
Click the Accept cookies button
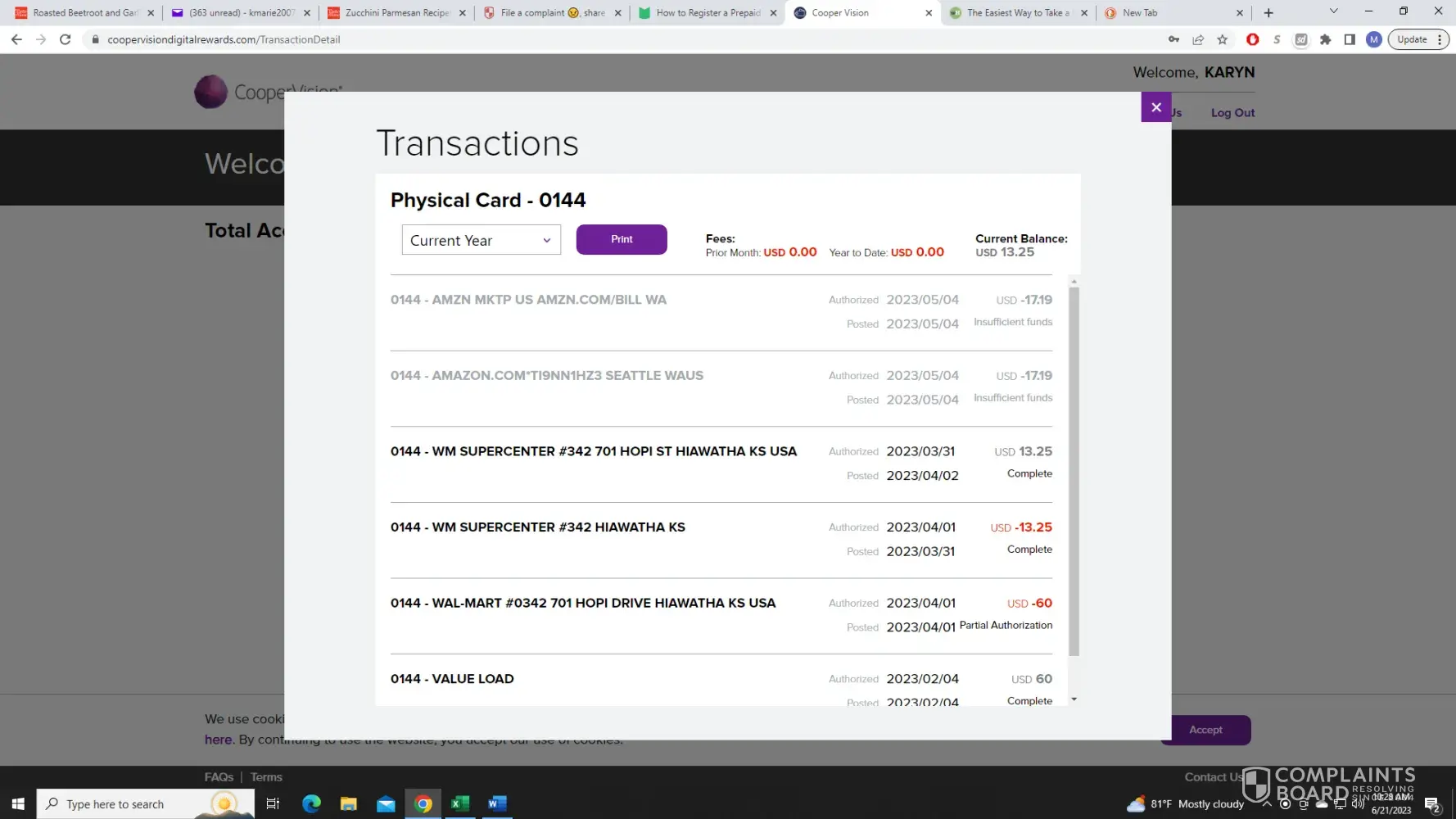1205,730
